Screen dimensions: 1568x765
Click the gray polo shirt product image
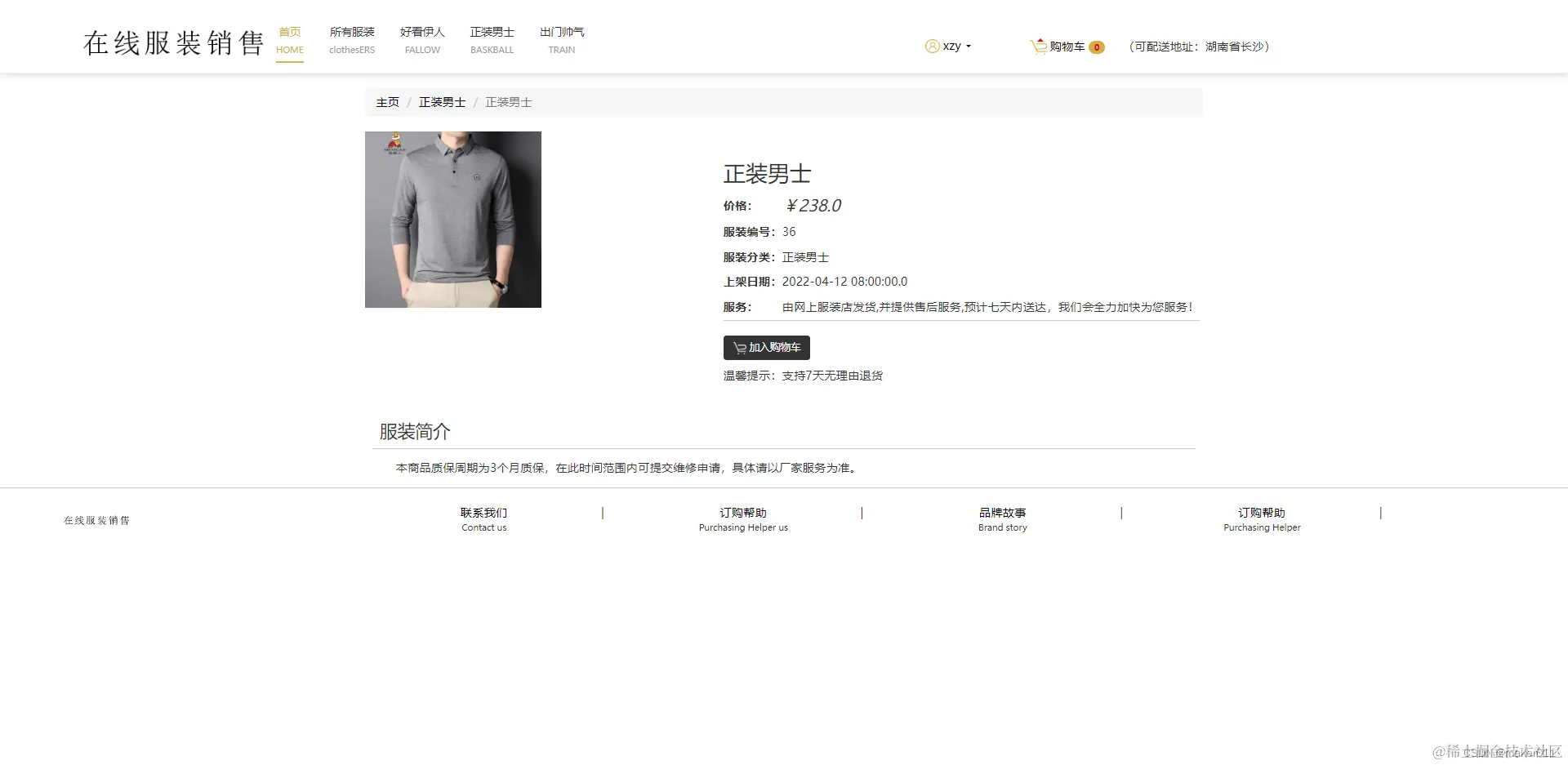pos(452,220)
